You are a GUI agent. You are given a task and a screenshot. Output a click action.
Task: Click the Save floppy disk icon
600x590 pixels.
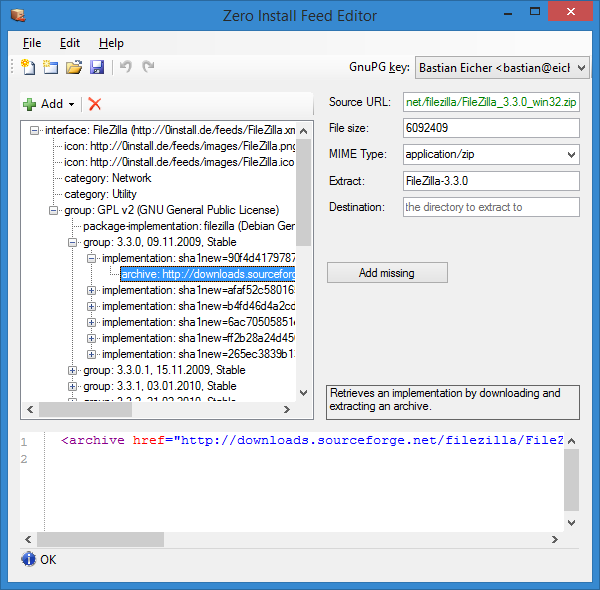97,67
